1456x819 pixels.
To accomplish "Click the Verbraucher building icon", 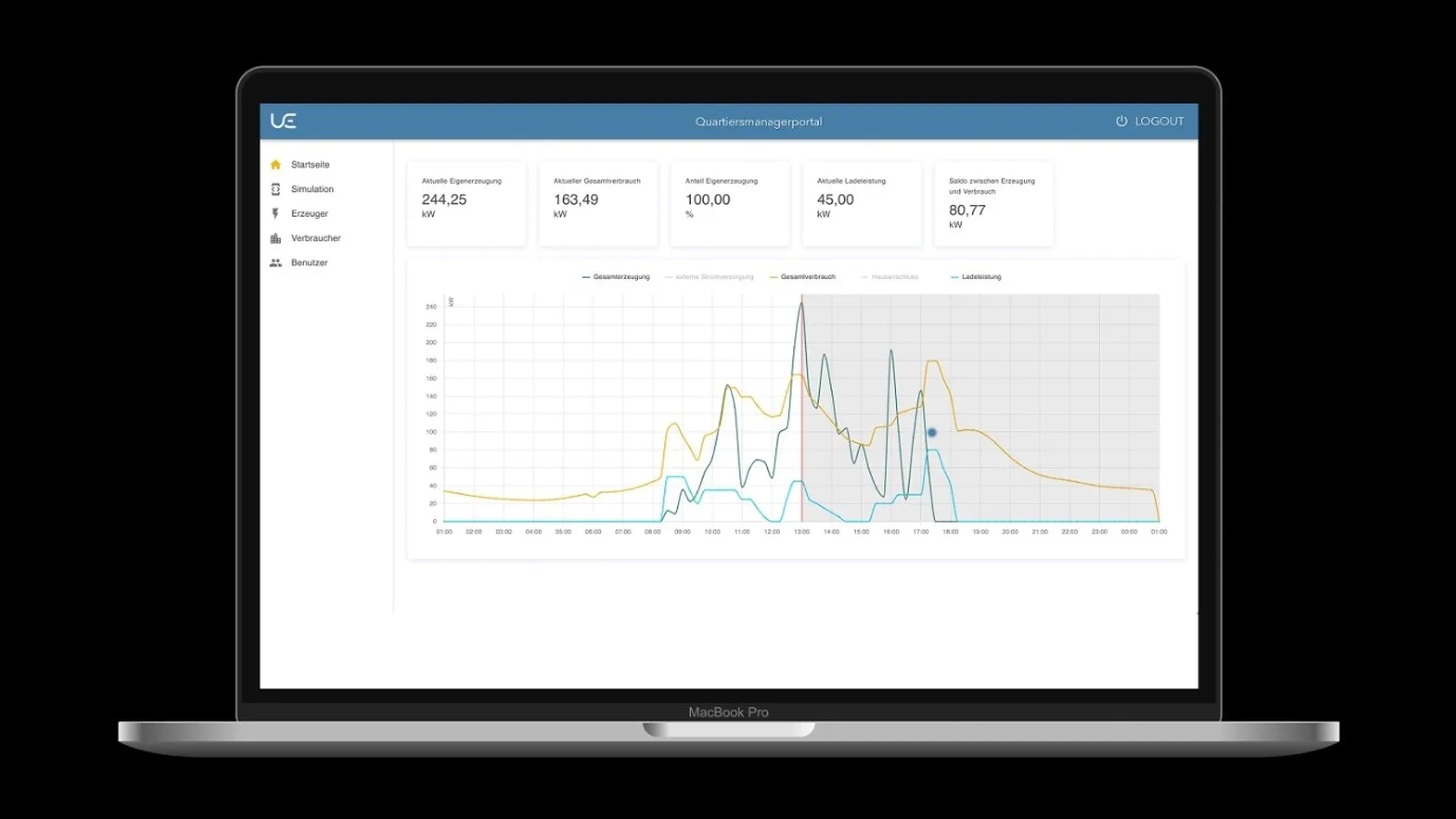I will coord(275,238).
